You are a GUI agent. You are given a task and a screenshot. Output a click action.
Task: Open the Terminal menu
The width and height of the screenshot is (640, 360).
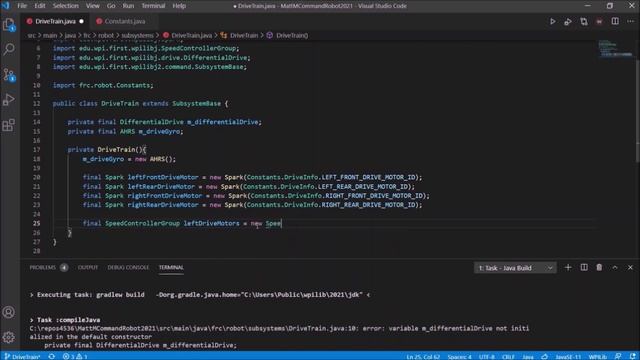coord(153,6)
